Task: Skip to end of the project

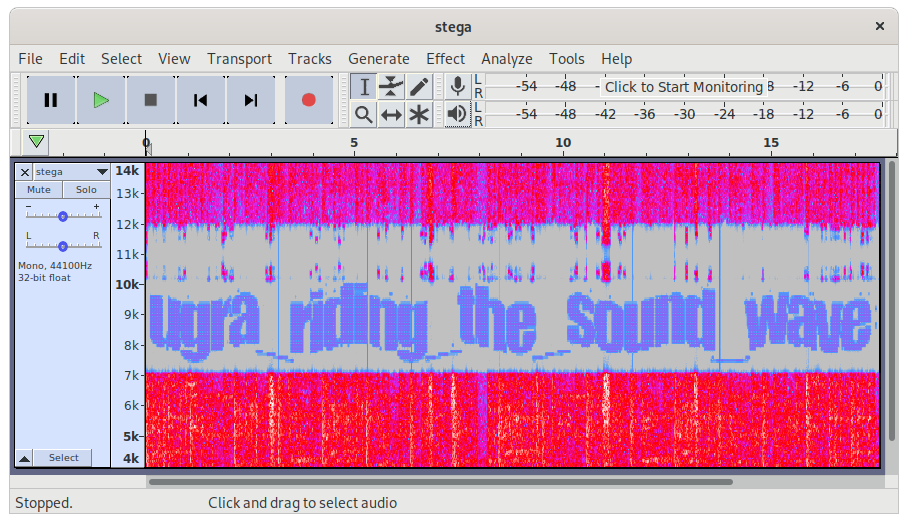Action: click(x=251, y=100)
